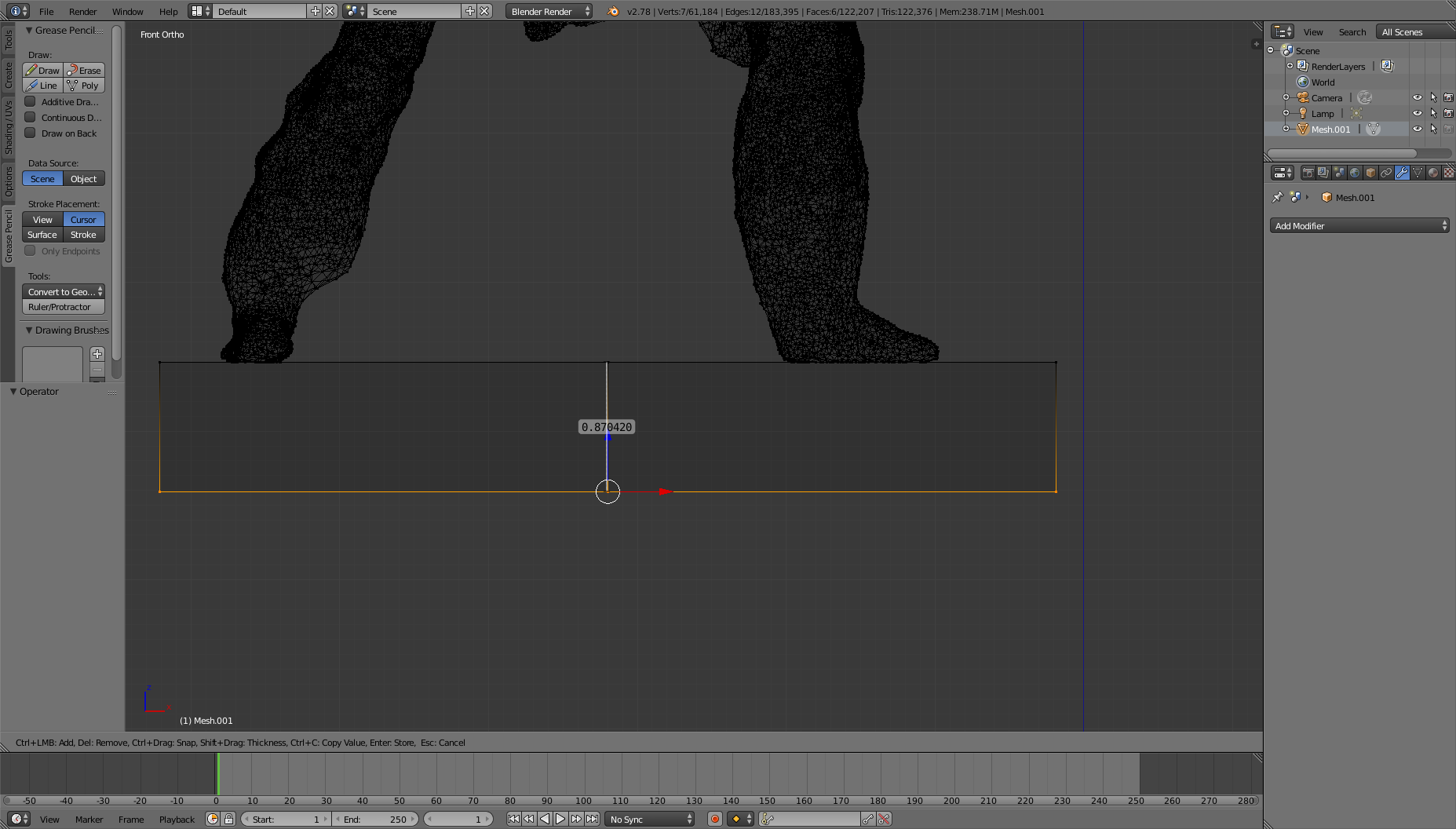Jump to the last frame of timeline
The image size is (1456, 829).
tap(592, 819)
